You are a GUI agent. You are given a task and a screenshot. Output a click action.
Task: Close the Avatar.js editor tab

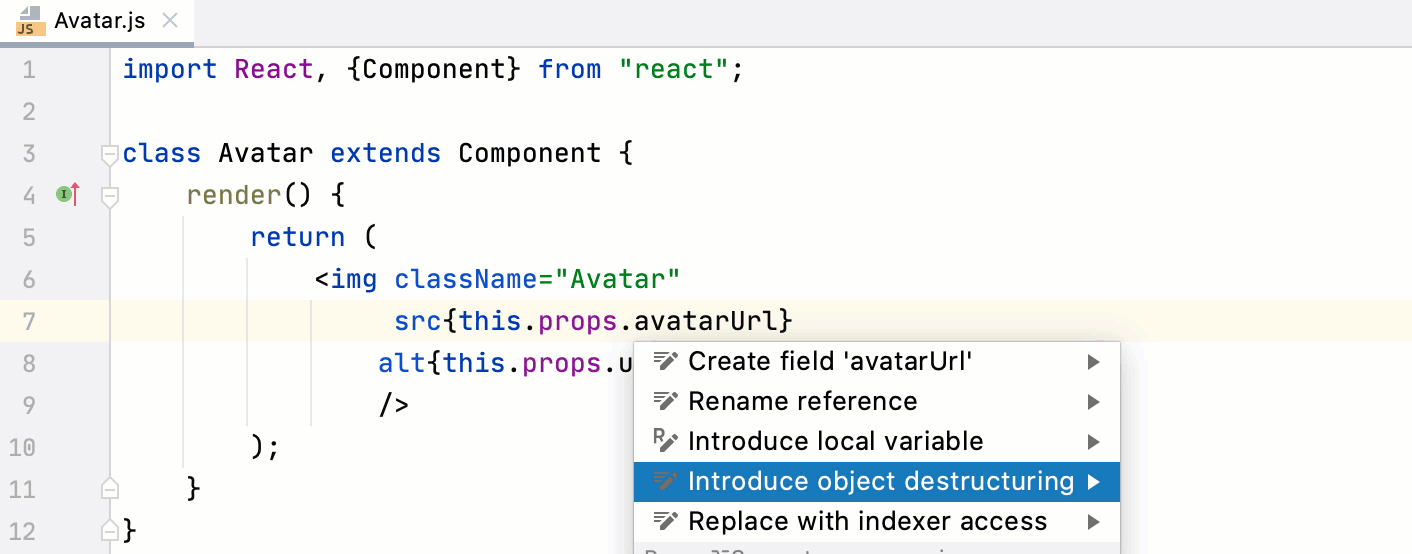pos(170,20)
